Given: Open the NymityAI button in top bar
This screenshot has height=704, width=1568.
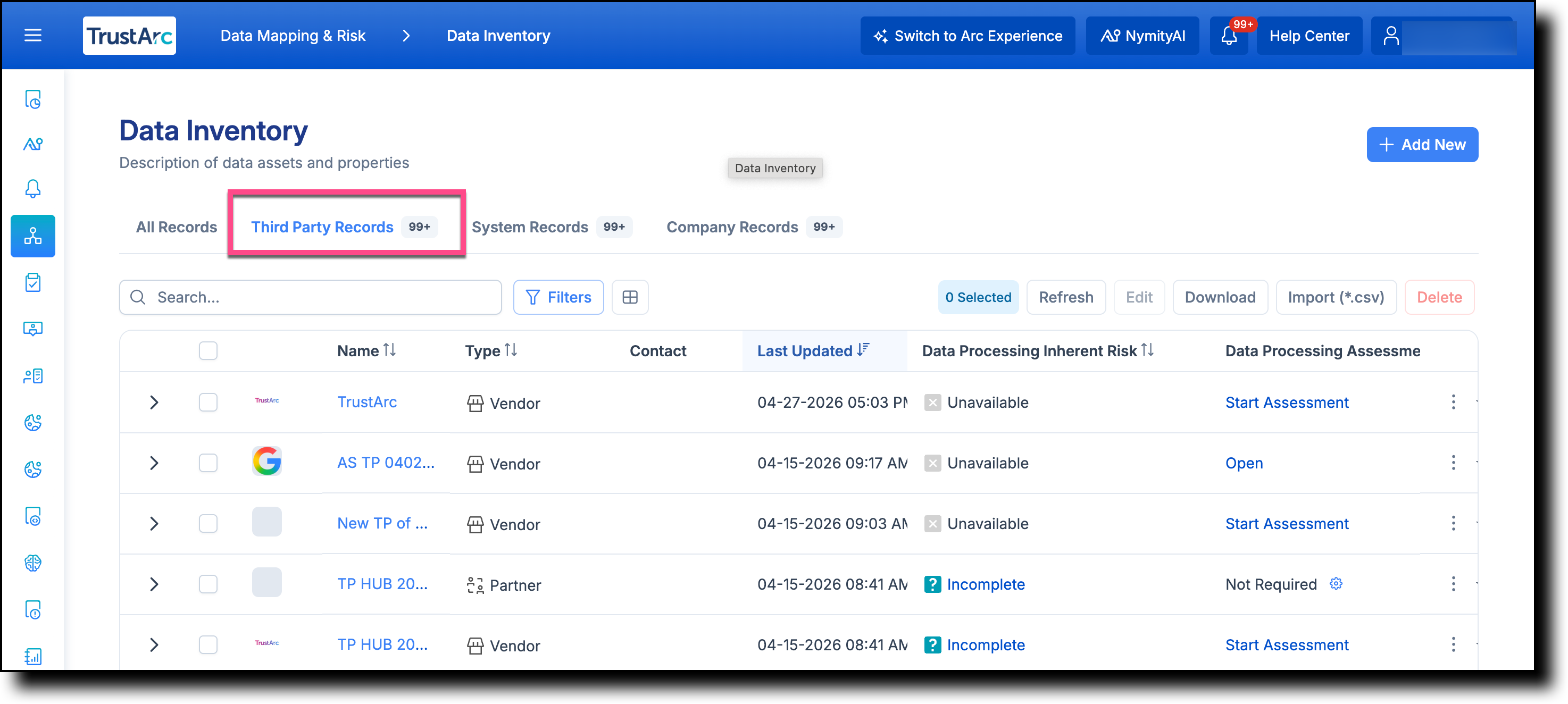Looking at the screenshot, I should click(x=1142, y=35).
